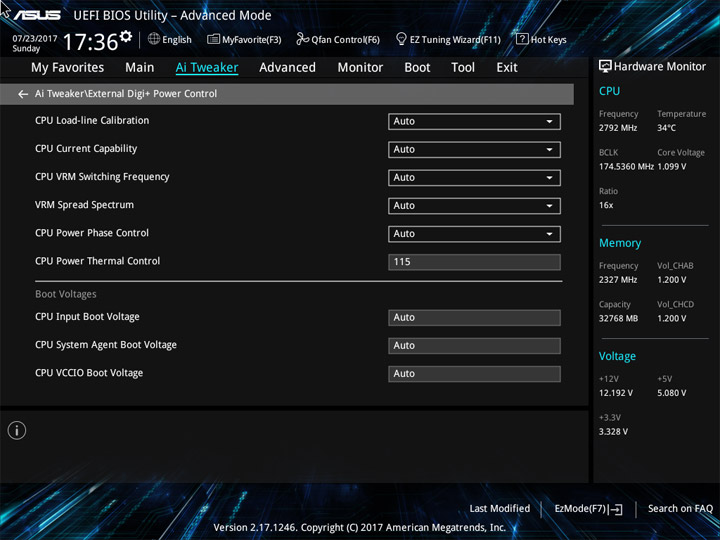Select CPU Current Capability label

click(86, 149)
